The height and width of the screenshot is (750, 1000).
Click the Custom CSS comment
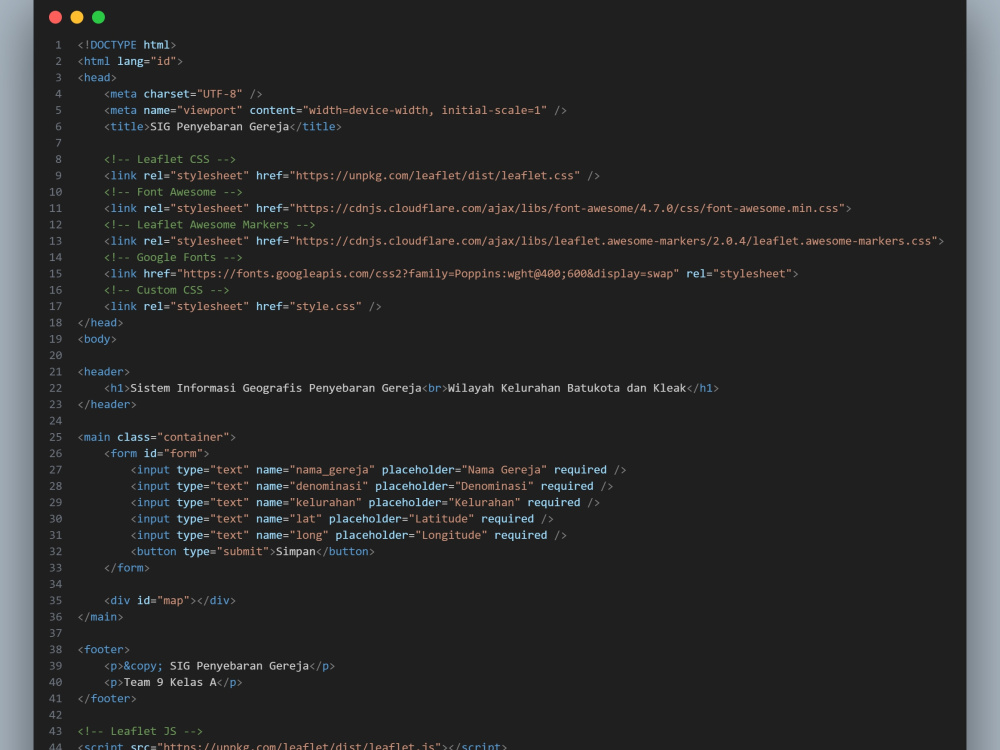click(x=166, y=290)
